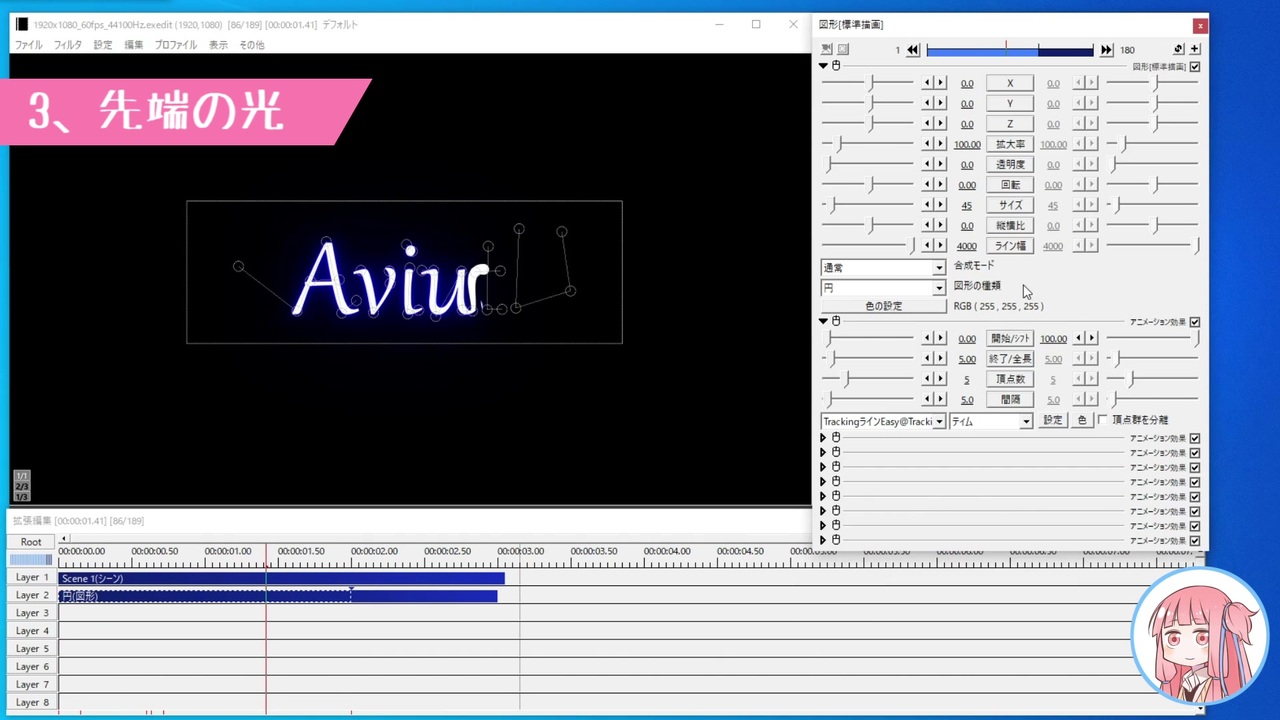Click the camera control icon beside the plus button
The width and height of the screenshot is (1280, 720).
click(1178, 49)
